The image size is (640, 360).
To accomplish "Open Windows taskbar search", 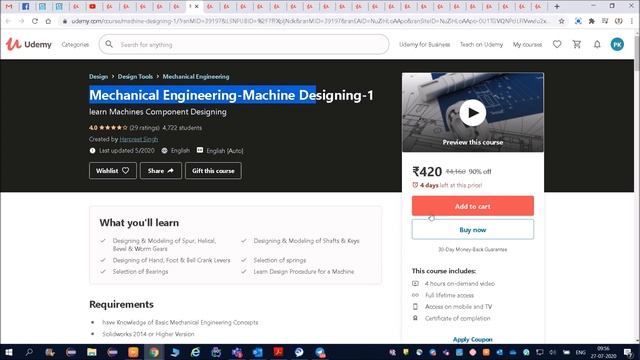I will pos(29,352).
